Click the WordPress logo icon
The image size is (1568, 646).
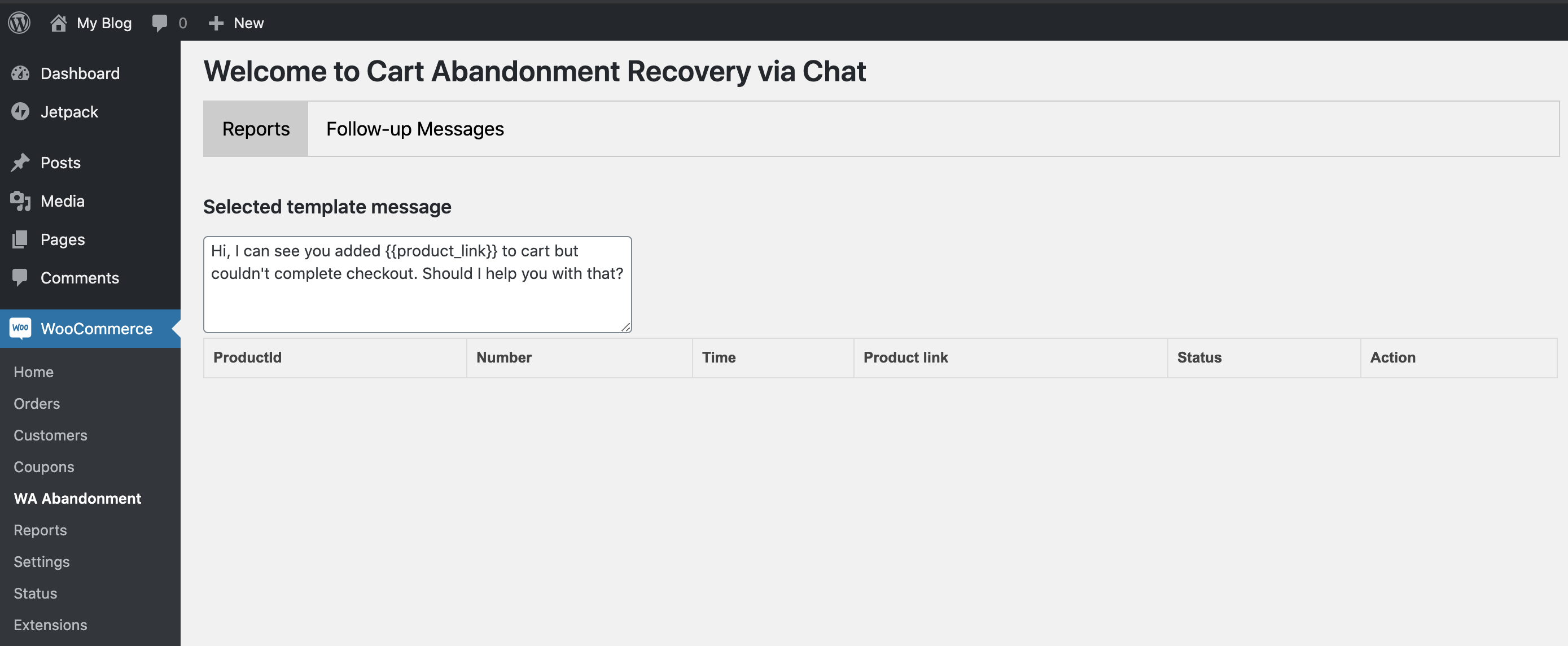[20, 23]
